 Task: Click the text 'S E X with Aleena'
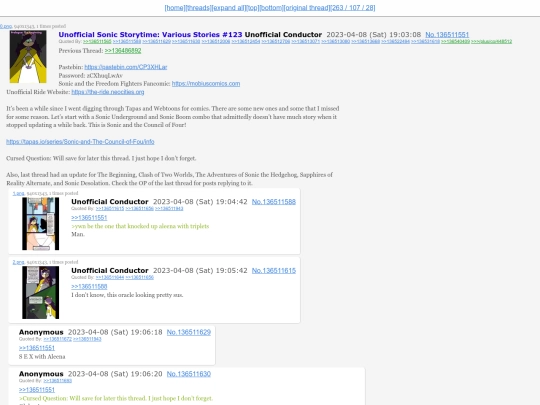pyautogui.click(x=42, y=357)
